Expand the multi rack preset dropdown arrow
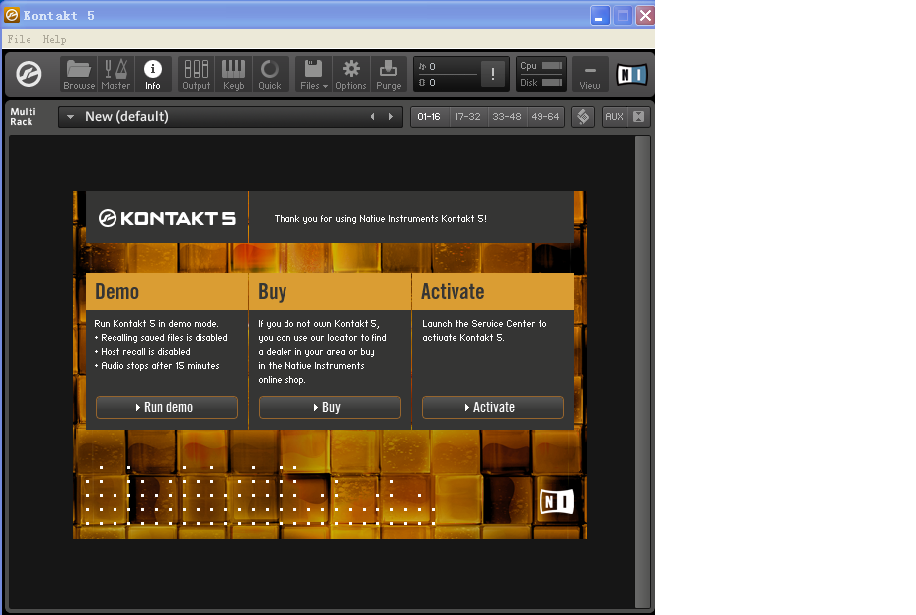 [x=70, y=117]
